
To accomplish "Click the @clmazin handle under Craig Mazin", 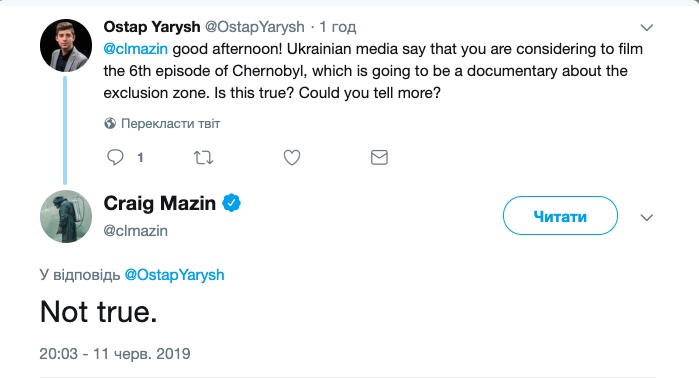I will coord(136,231).
